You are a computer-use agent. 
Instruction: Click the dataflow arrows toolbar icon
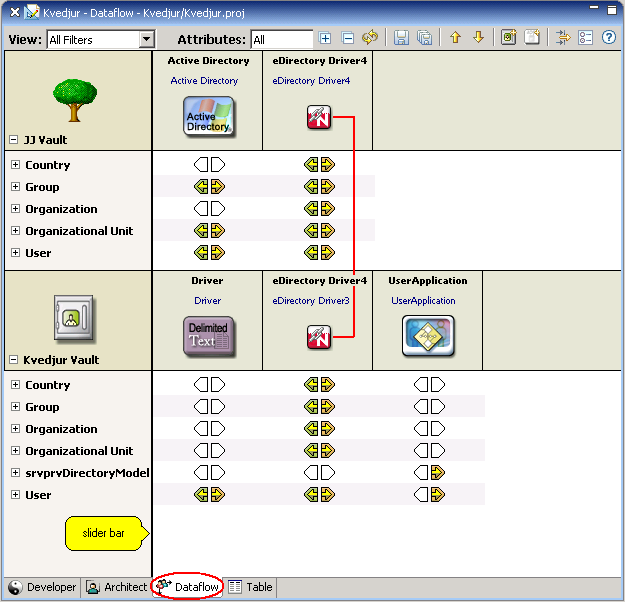coord(563,38)
